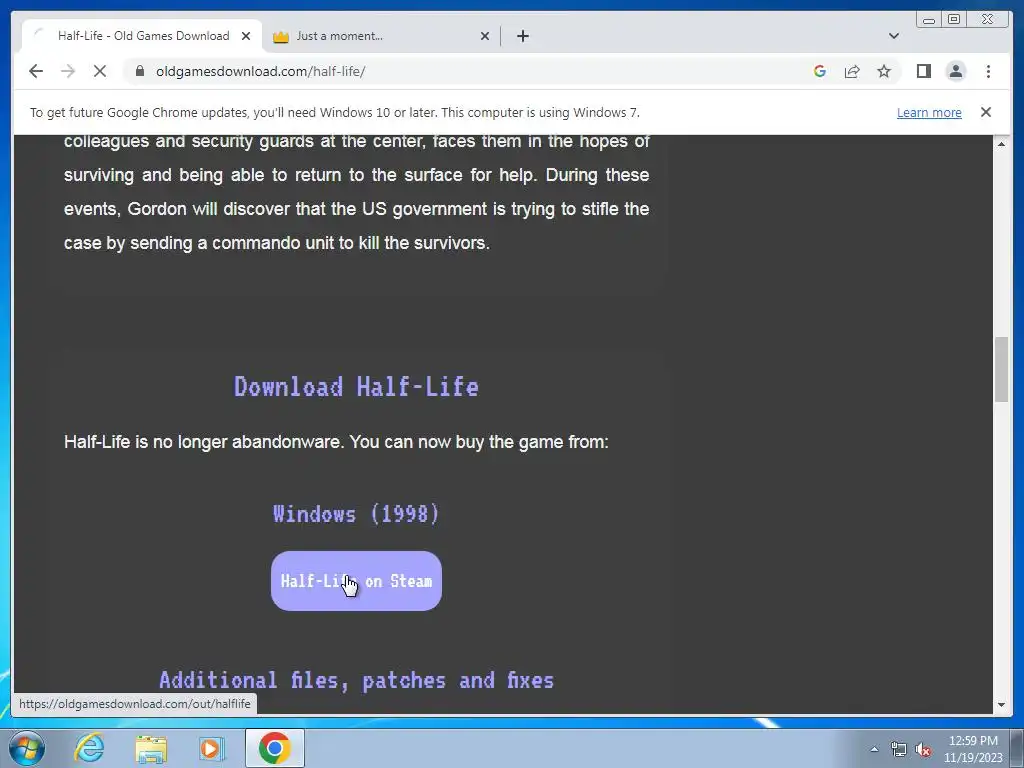The width and height of the screenshot is (1024, 768).
Task: Select the Half-Life - Old Games Download tab
Action: [x=142, y=36]
